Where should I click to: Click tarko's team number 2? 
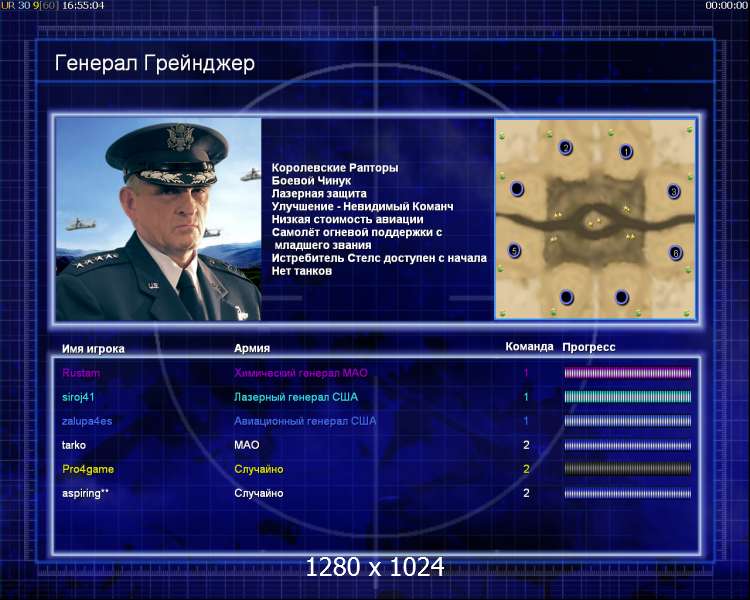point(526,445)
